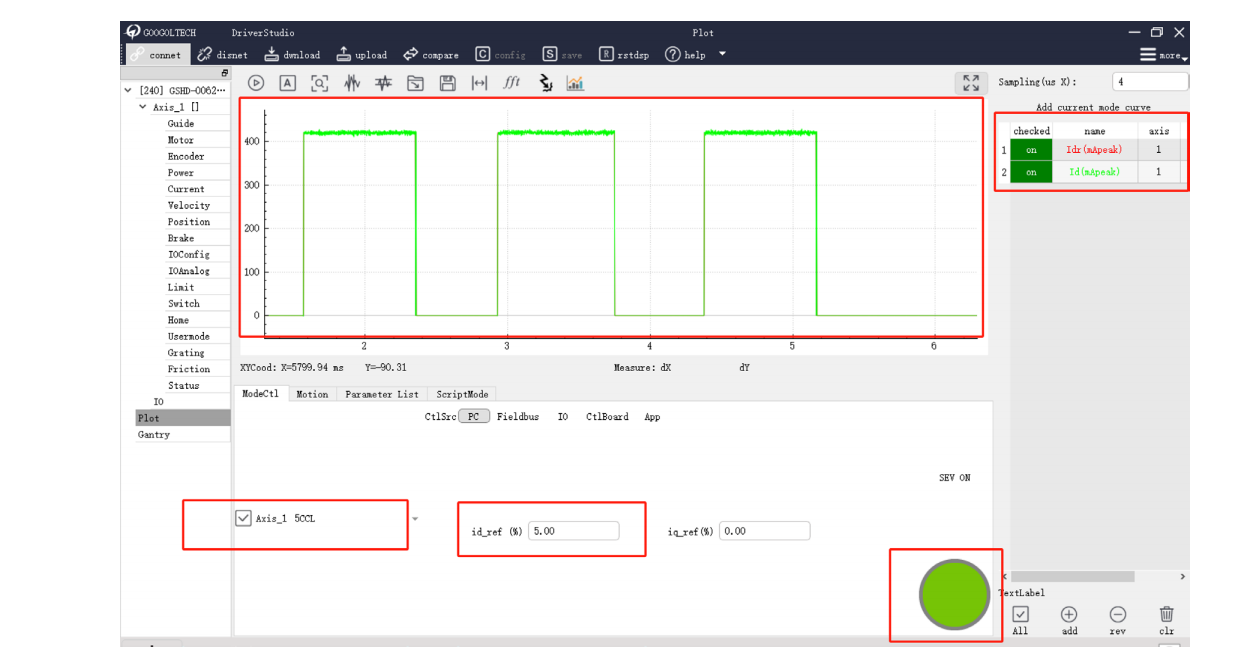Open the Axis_1 mode dropdown arrow
This screenshot has height=660, width=1255.
[x=415, y=519]
